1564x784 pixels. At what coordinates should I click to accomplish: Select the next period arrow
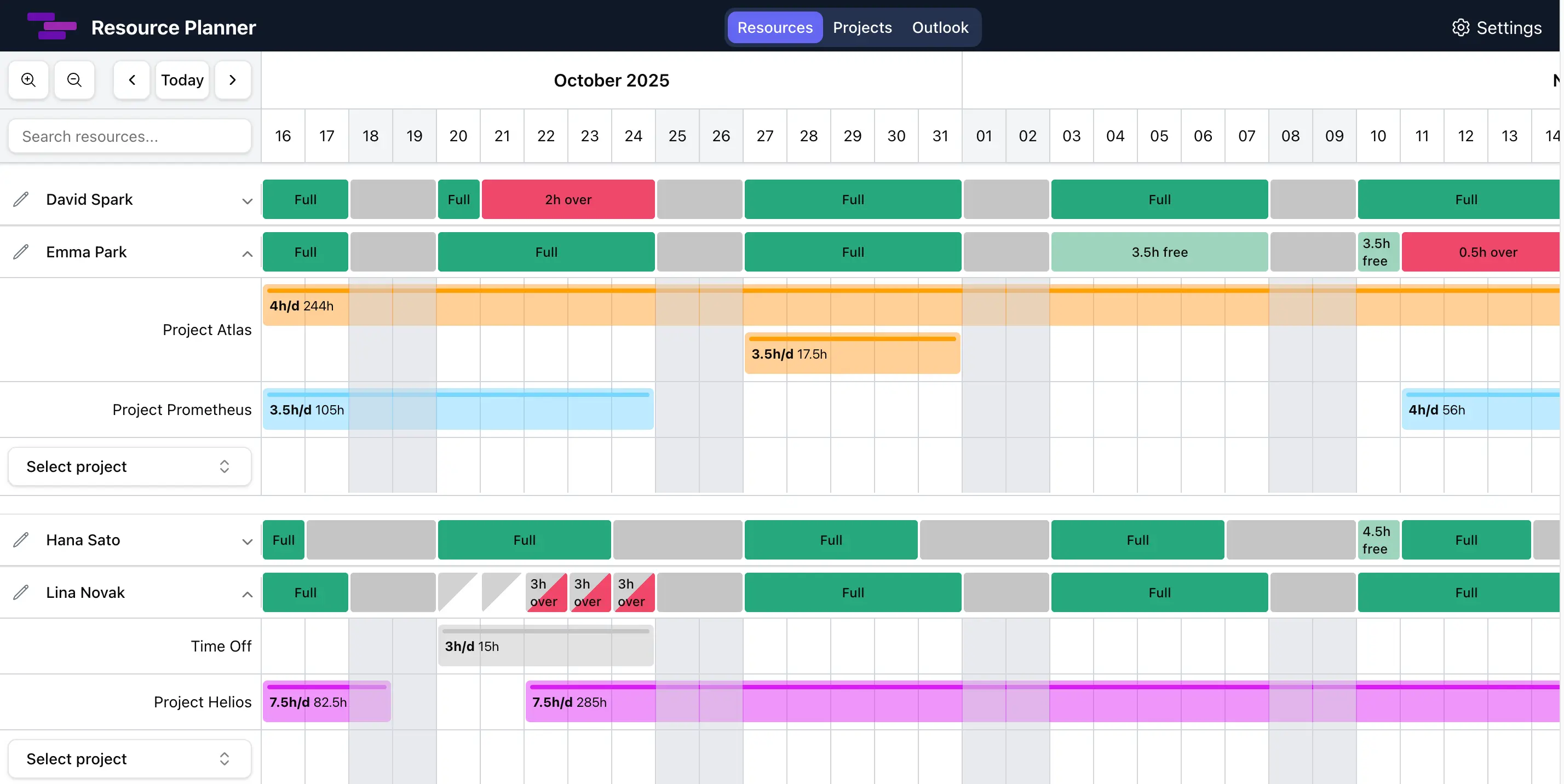pos(233,79)
